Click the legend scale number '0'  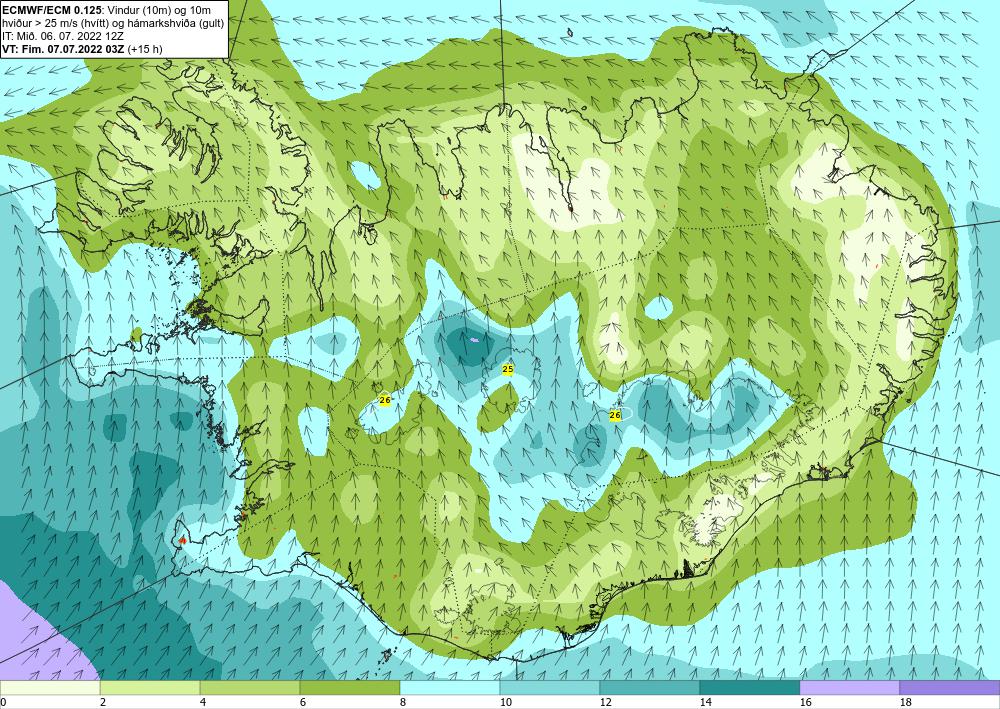click(3, 702)
